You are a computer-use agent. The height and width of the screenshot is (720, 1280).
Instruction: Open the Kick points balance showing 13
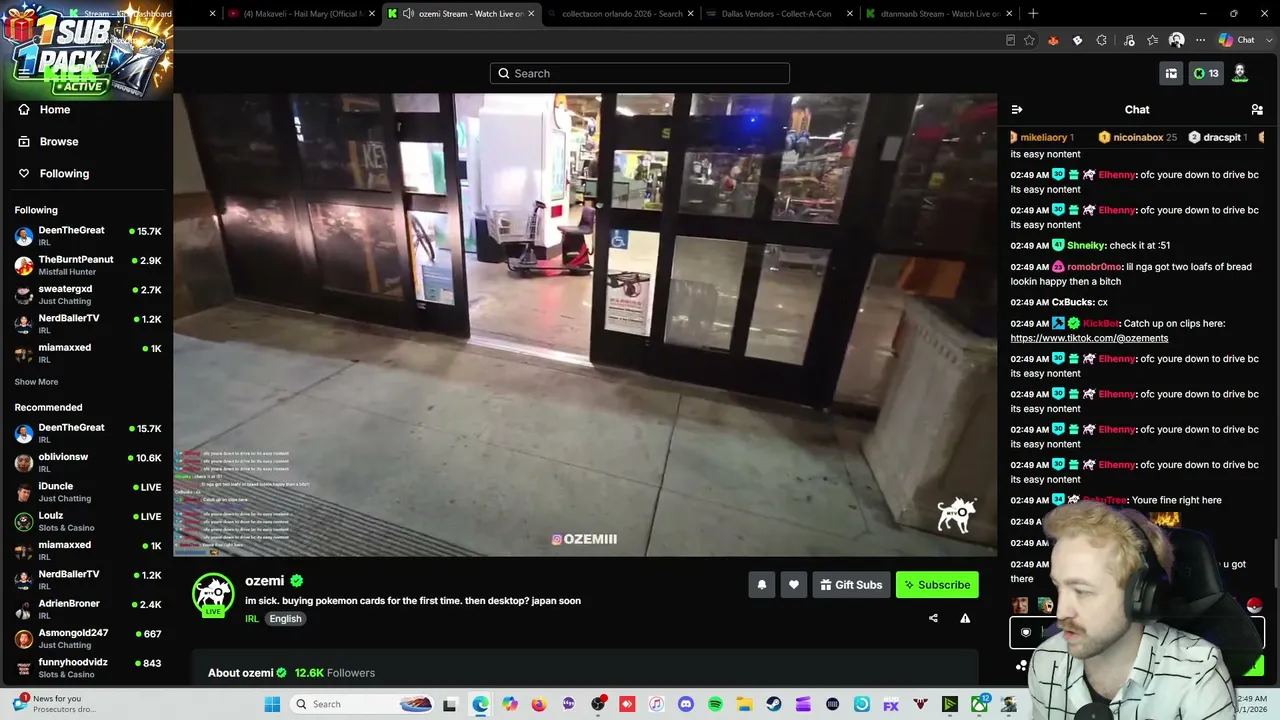[1206, 73]
